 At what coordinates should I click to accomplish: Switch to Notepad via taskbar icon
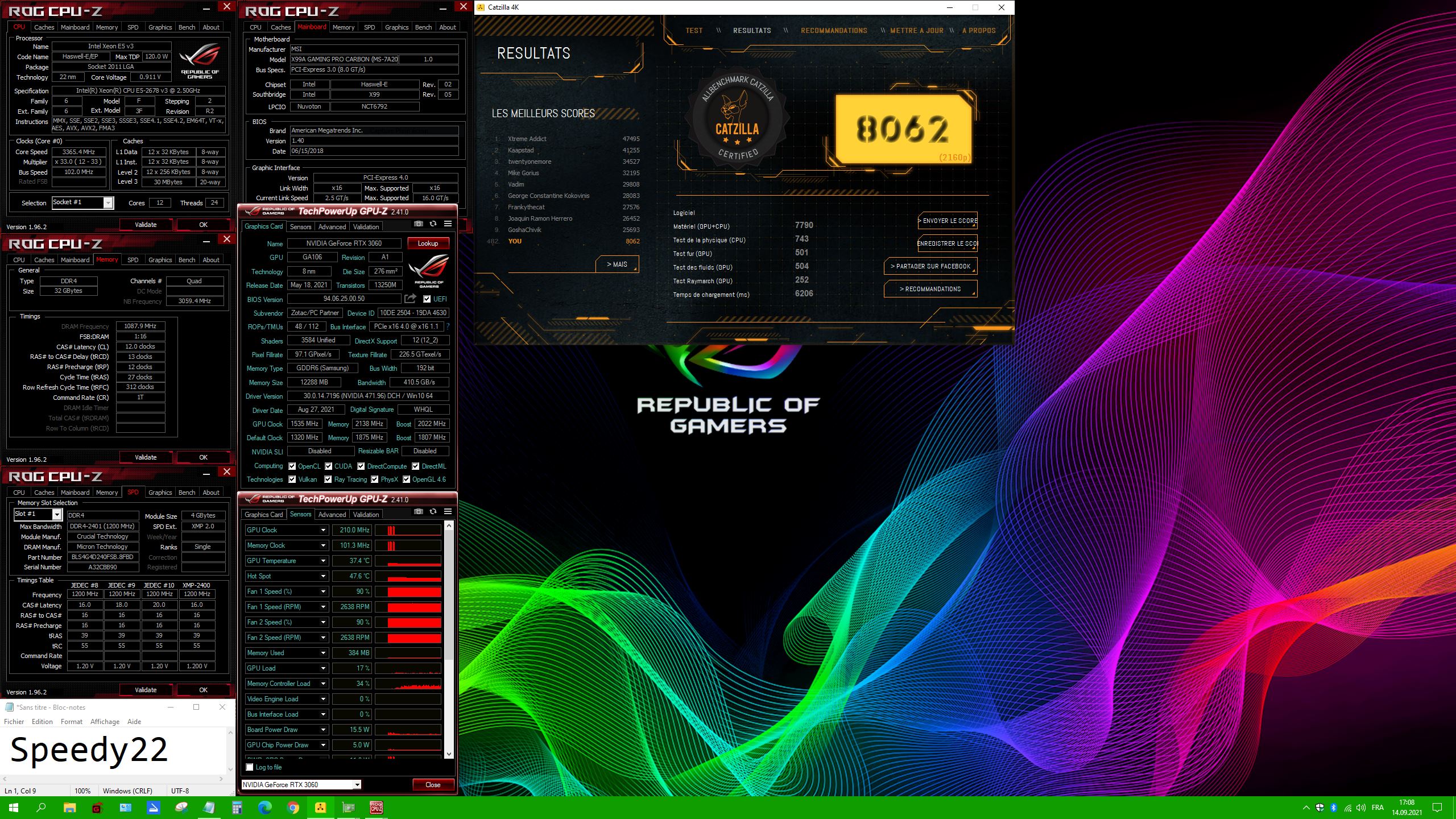209,808
